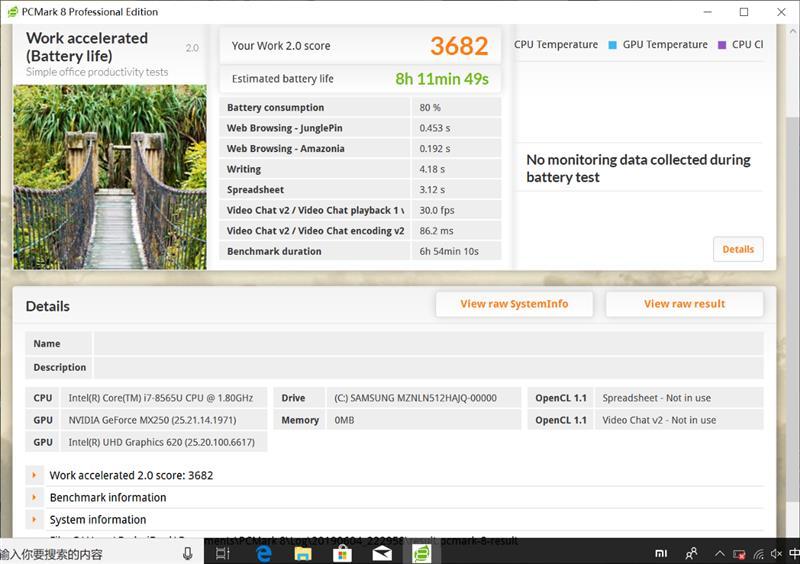Click the muted volume tray icon
This screenshot has width=800, height=564.
pos(776,554)
